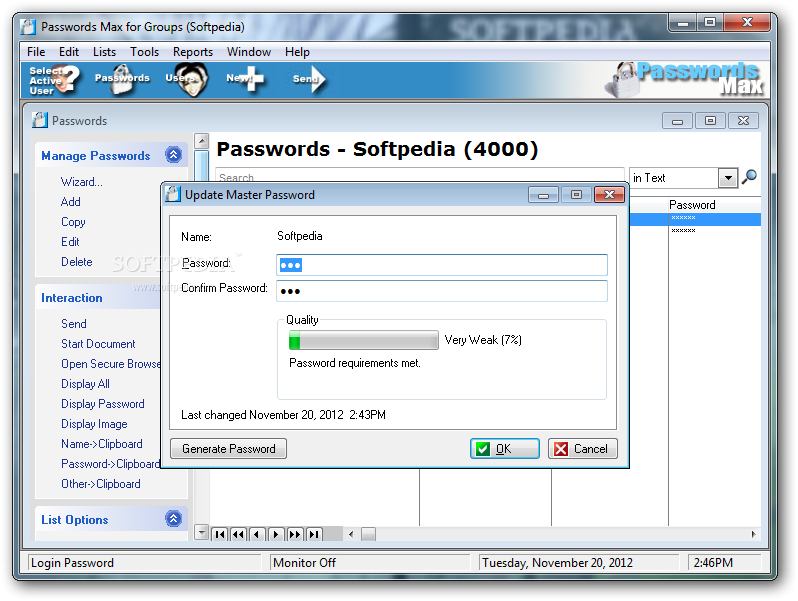Open the Window menu
The width and height of the screenshot is (798, 601).
click(249, 52)
